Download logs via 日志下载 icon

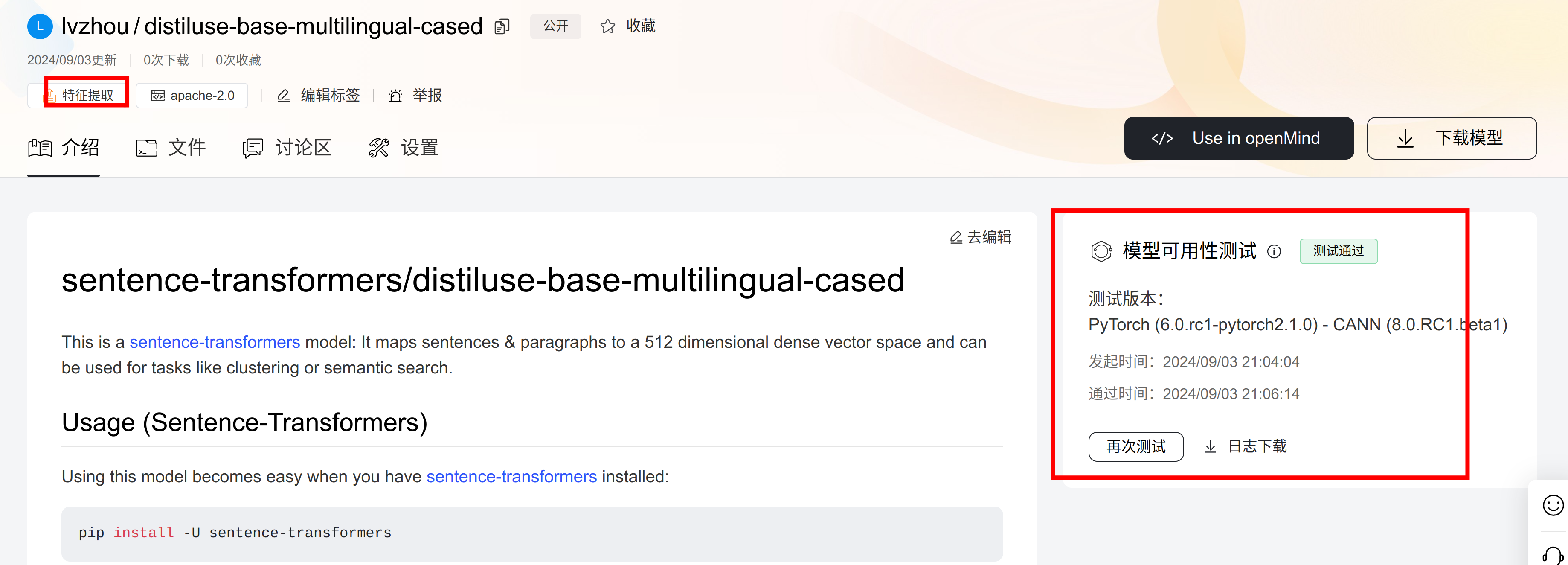coord(1211,447)
